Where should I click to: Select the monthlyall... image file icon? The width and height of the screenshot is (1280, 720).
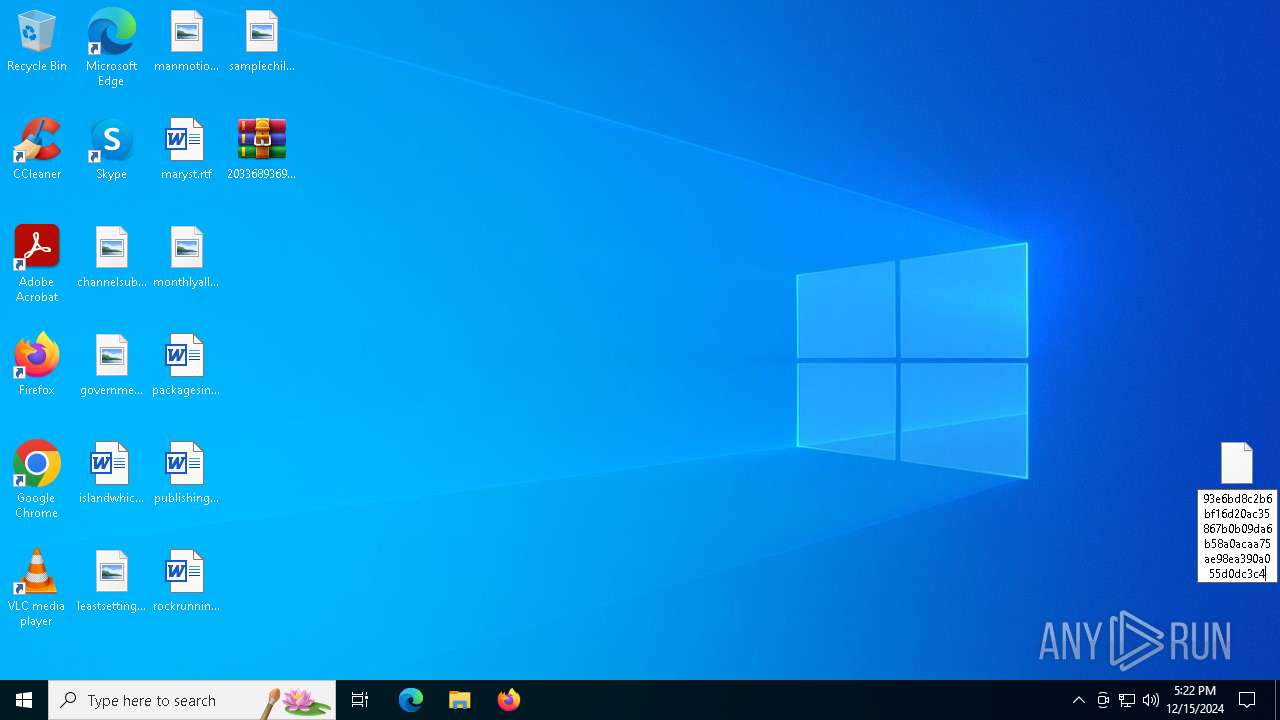click(x=186, y=258)
